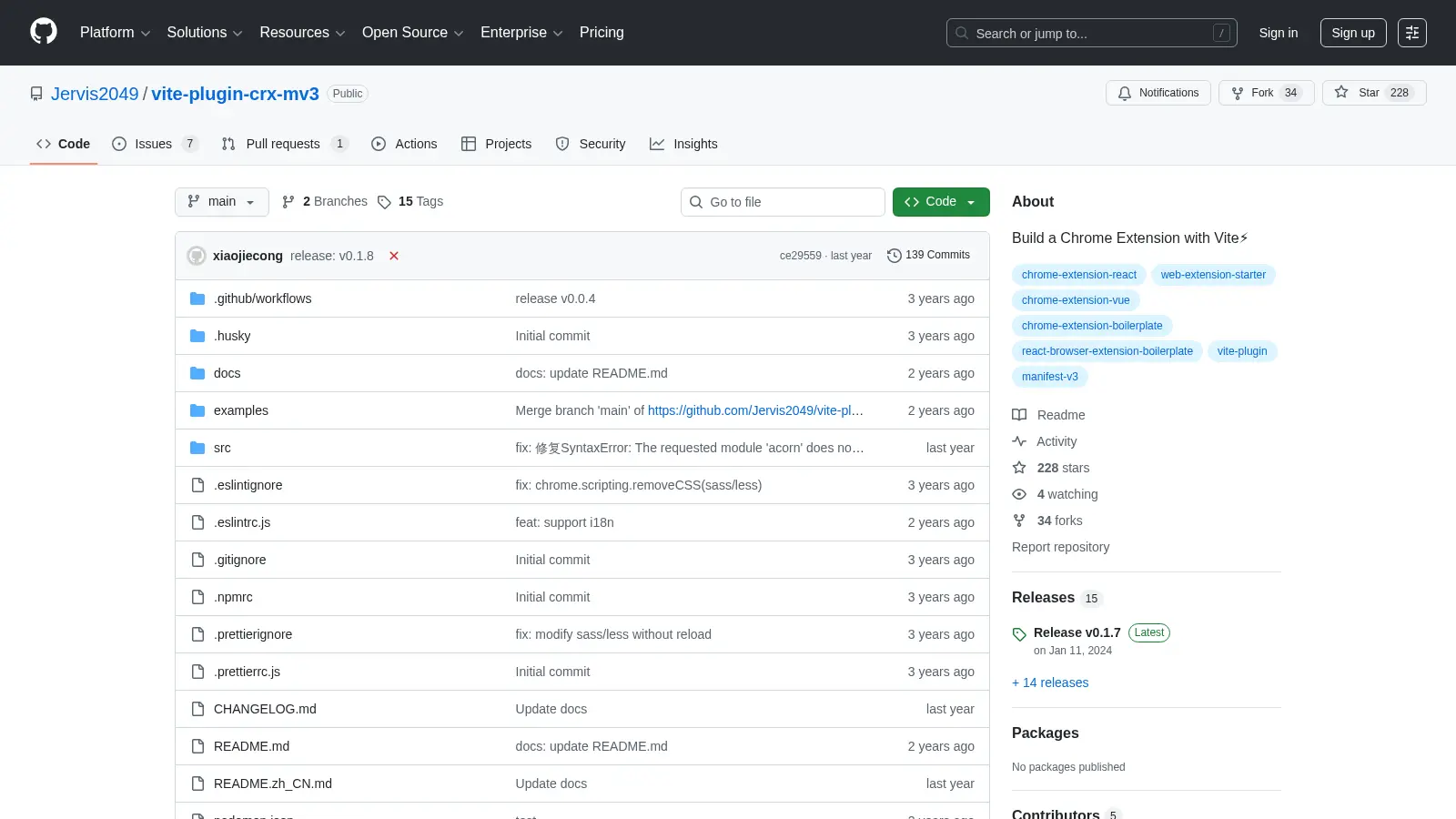Expand the Platform menu
The height and width of the screenshot is (819, 1456).
click(115, 33)
